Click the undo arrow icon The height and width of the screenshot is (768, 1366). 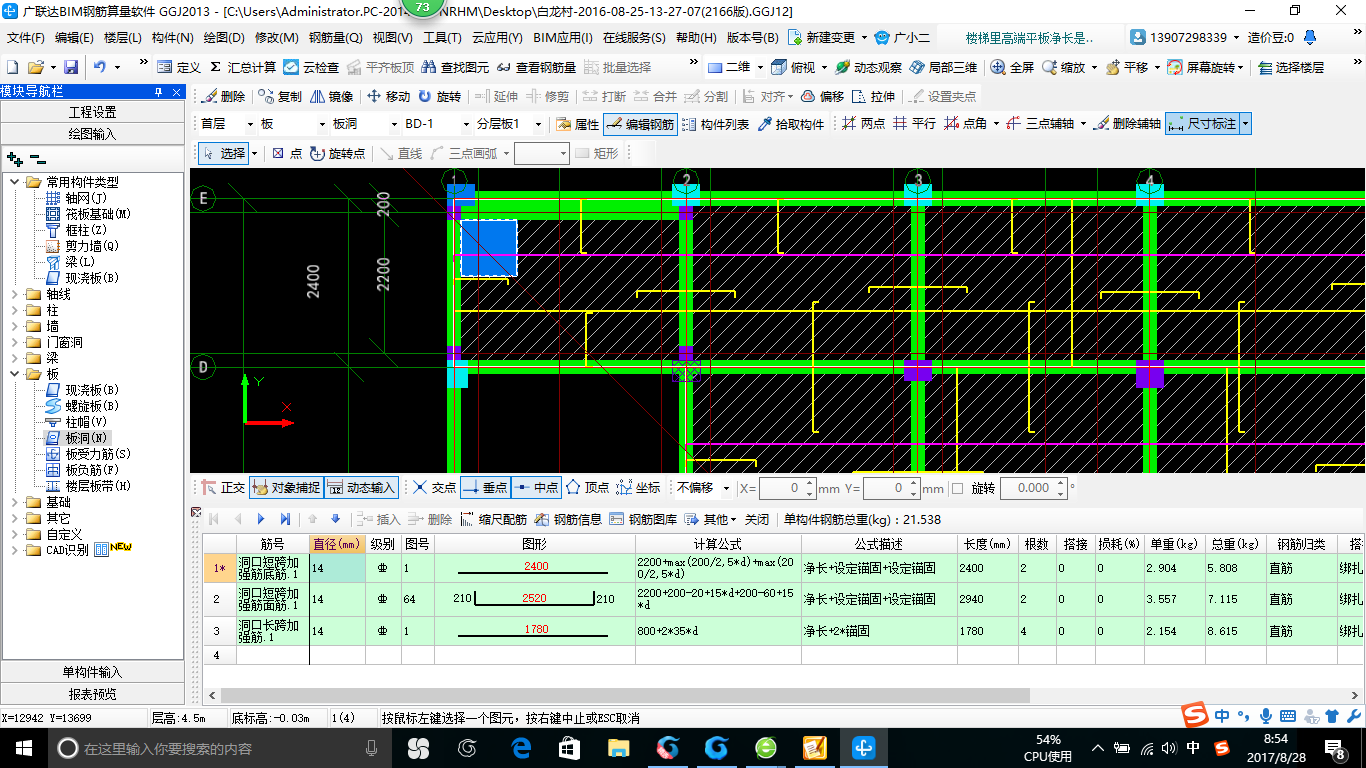point(100,67)
